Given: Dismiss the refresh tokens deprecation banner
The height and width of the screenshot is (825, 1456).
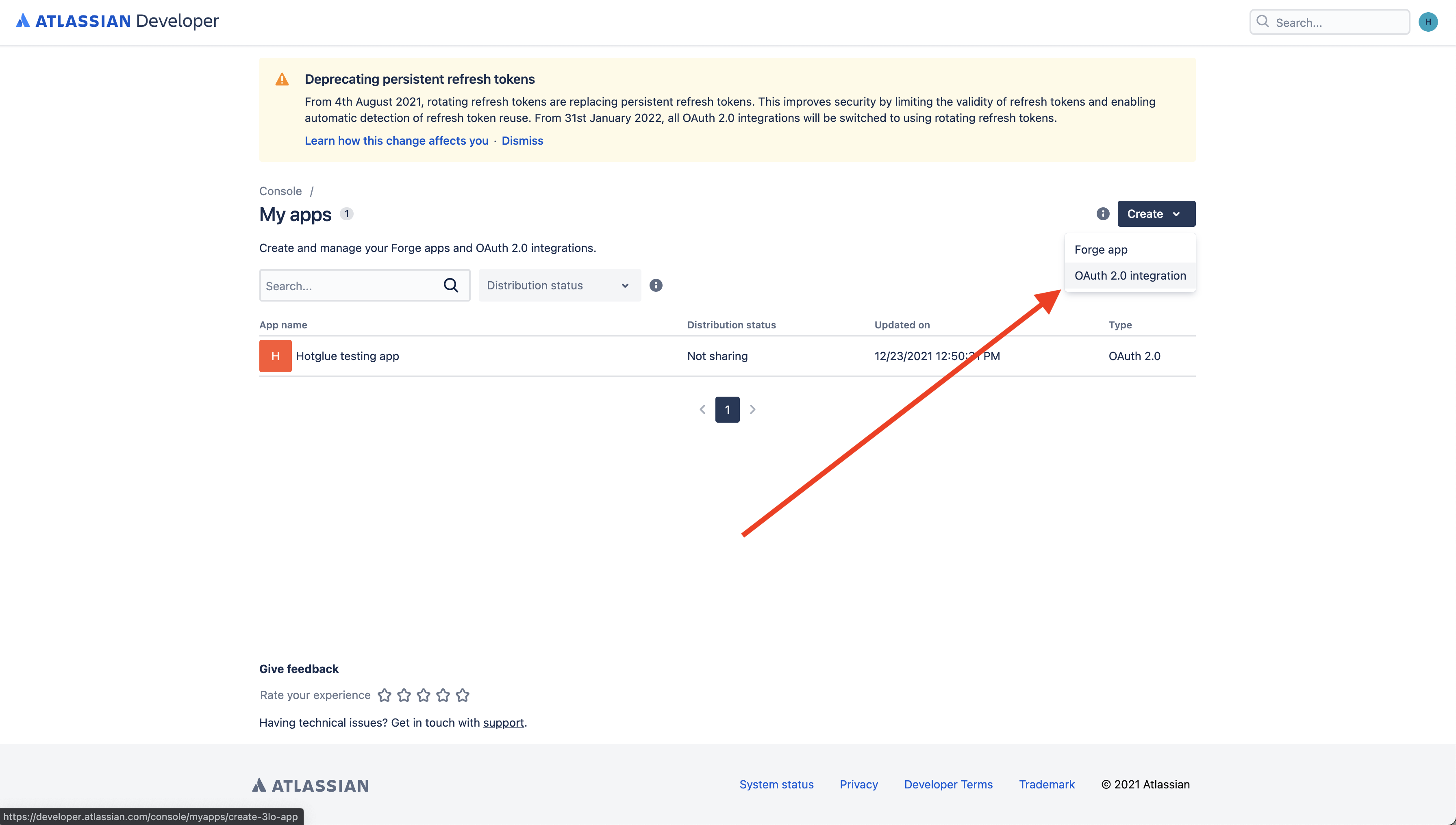Looking at the screenshot, I should pos(522,141).
